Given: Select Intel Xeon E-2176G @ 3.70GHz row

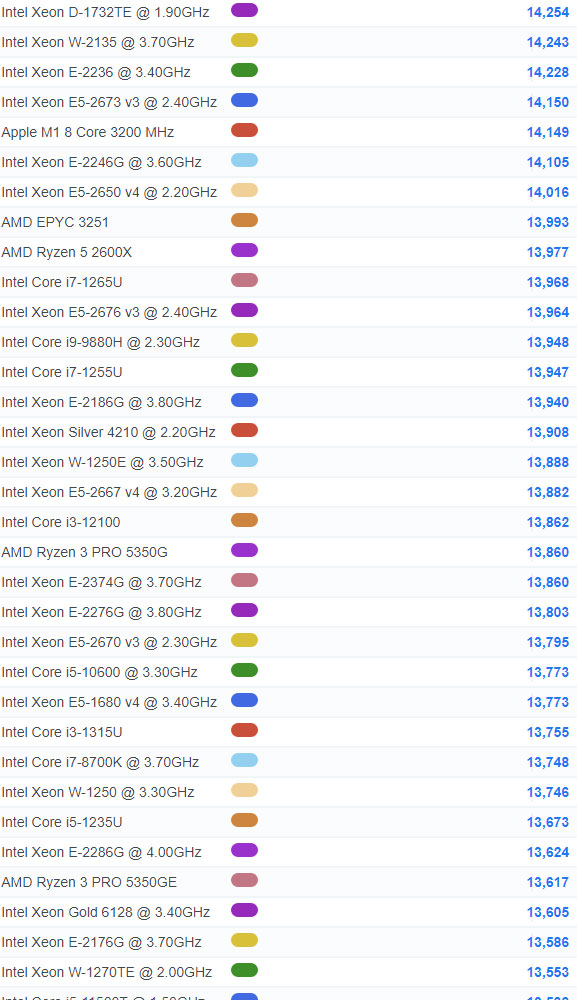Looking at the screenshot, I should 288,941.
